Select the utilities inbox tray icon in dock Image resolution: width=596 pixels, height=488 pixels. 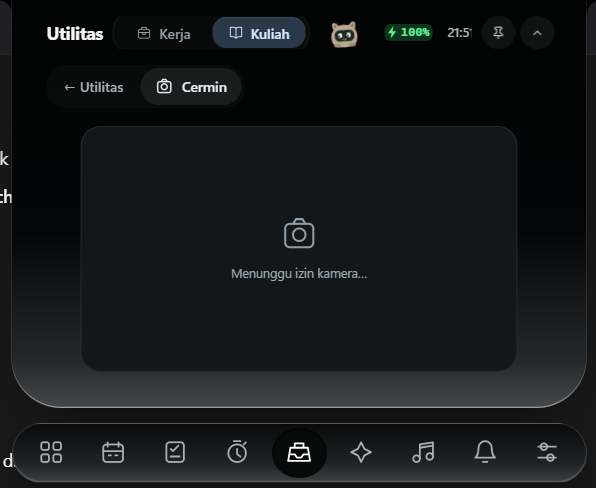299,453
